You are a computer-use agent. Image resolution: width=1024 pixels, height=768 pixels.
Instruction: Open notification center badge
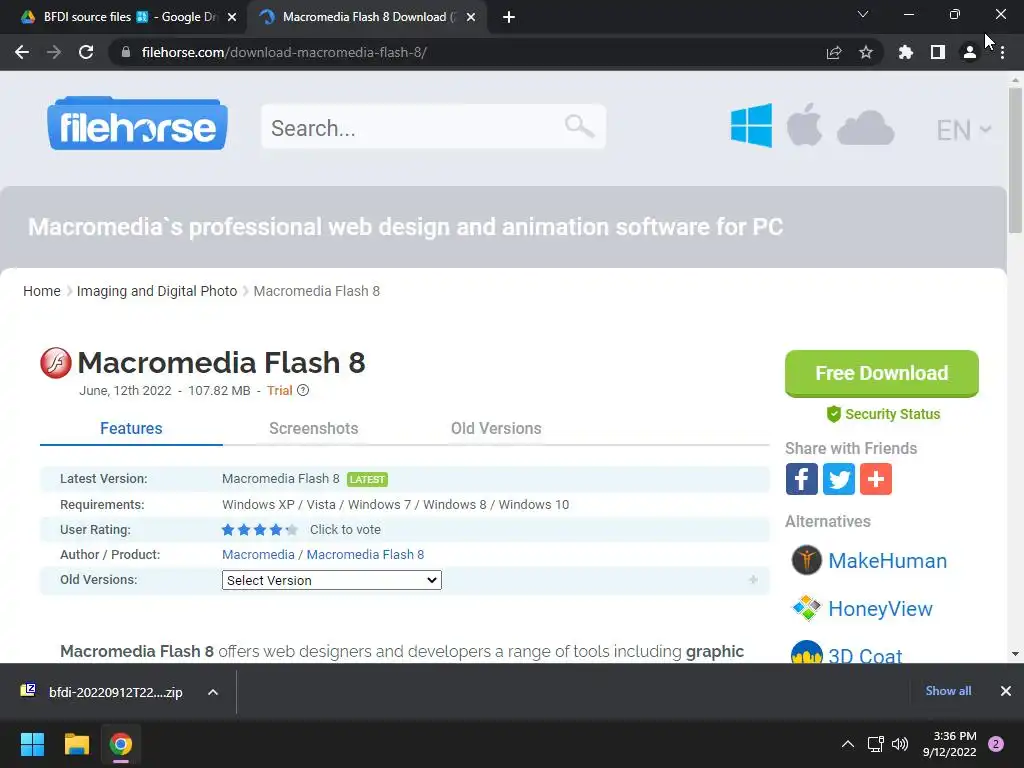coord(996,744)
